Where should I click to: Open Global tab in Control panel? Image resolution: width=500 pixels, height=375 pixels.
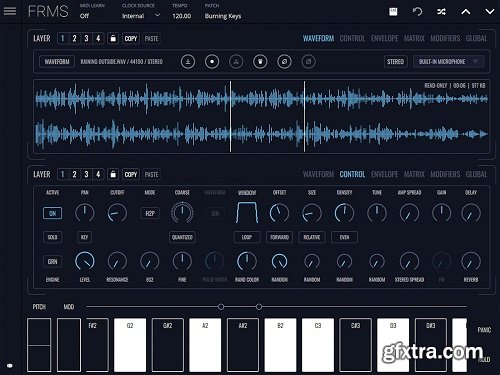coord(476,174)
